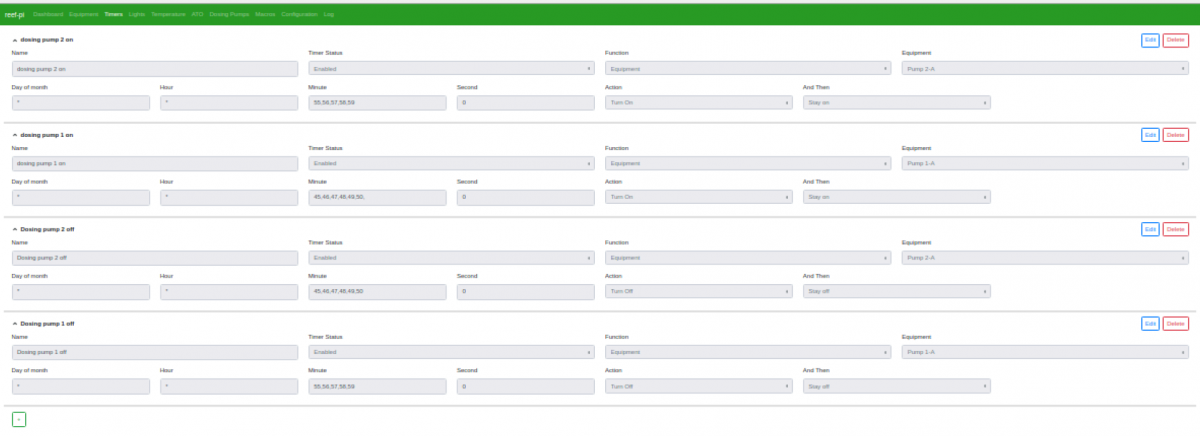Click Day of month field of 'dosing pump 2 on'

click(x=81, y=102)
